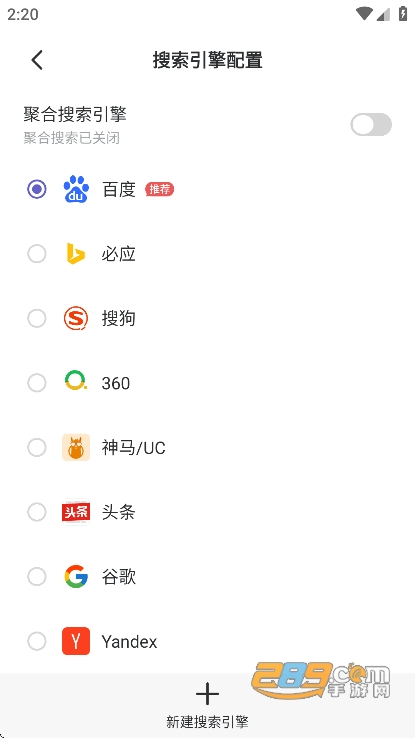Tap the Google G logo icon
The image size is (415, 738).
pos(76,577)
